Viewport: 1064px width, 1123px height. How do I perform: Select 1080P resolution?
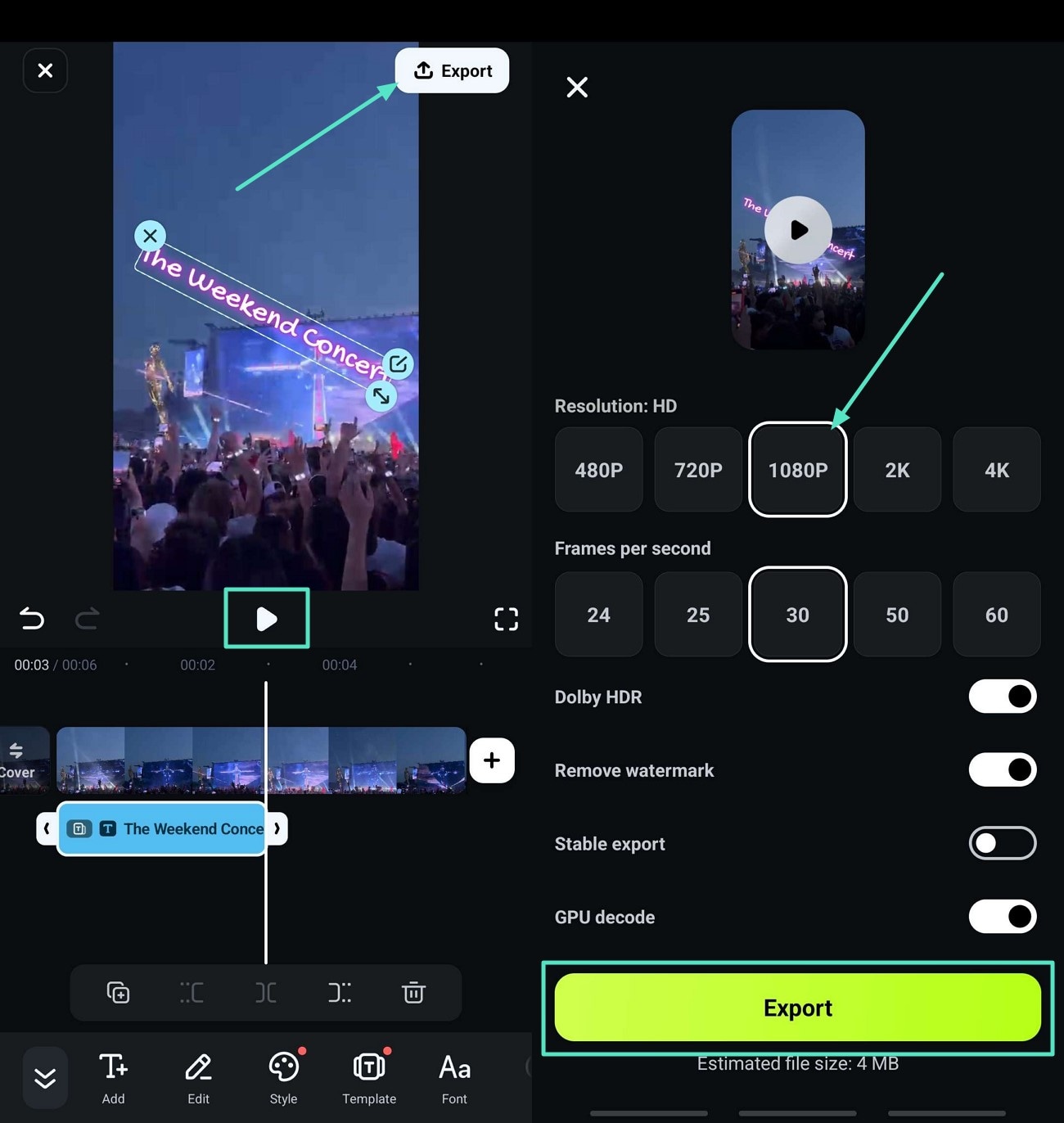coord(798,470)
